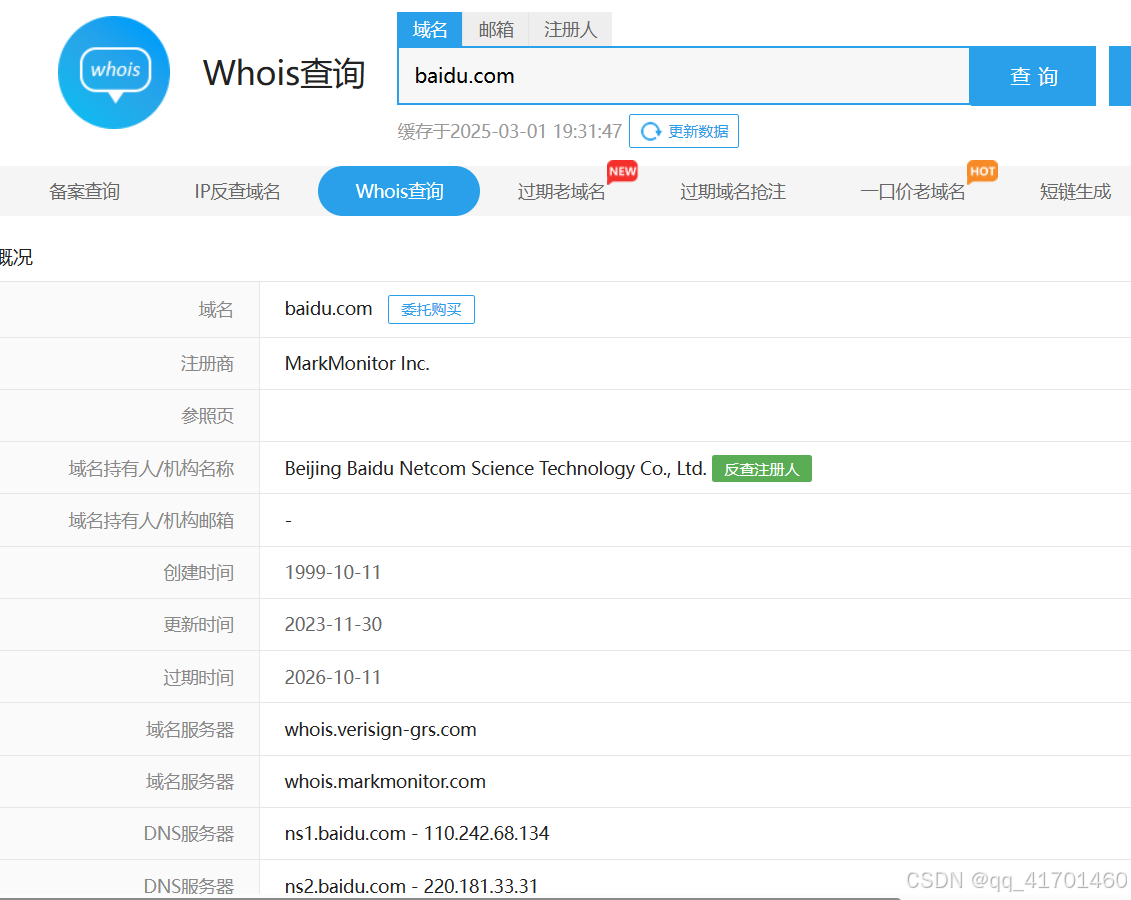
Task: Focus the baidu.com search input field
Action: [684, 76]
